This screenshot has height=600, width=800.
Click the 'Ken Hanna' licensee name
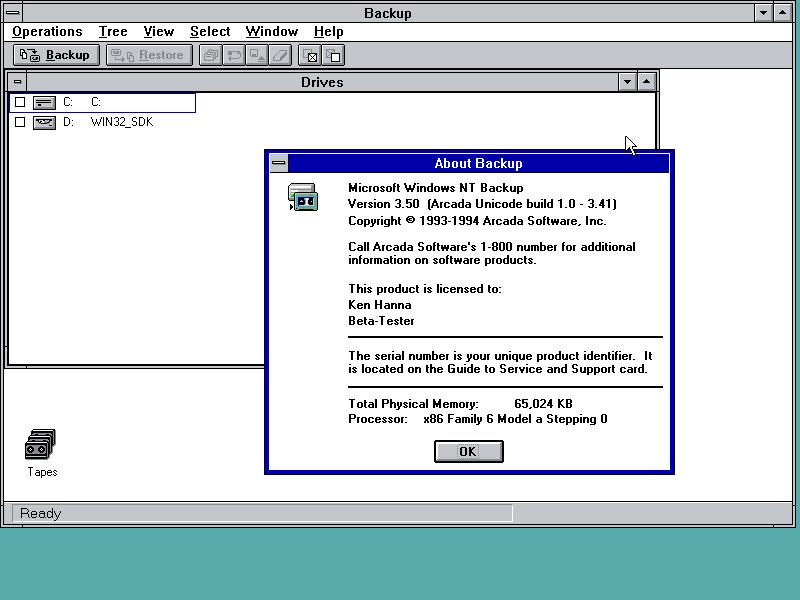point(380,305)
